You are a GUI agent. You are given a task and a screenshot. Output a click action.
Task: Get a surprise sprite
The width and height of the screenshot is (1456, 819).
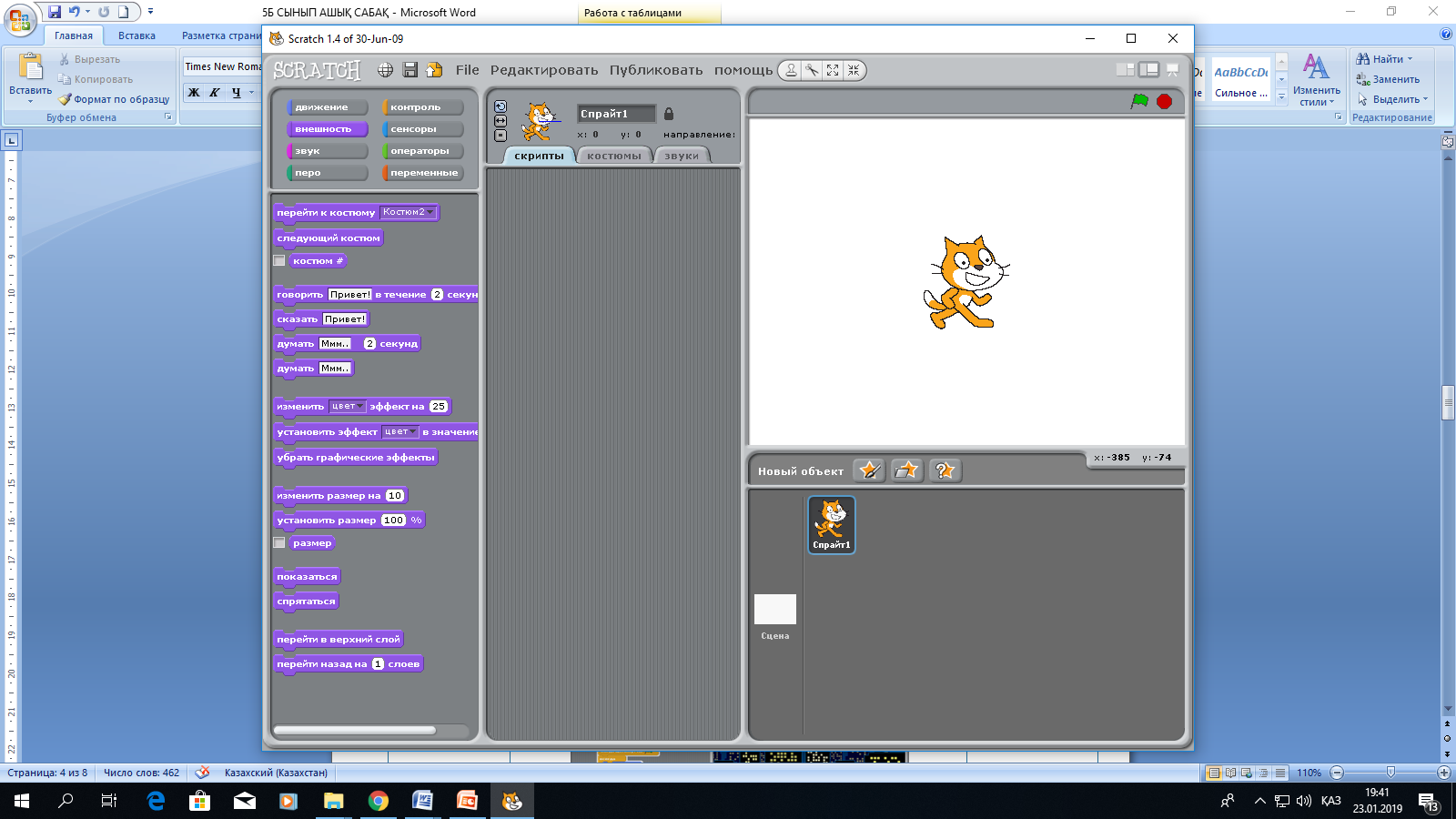tap(945, 470)
